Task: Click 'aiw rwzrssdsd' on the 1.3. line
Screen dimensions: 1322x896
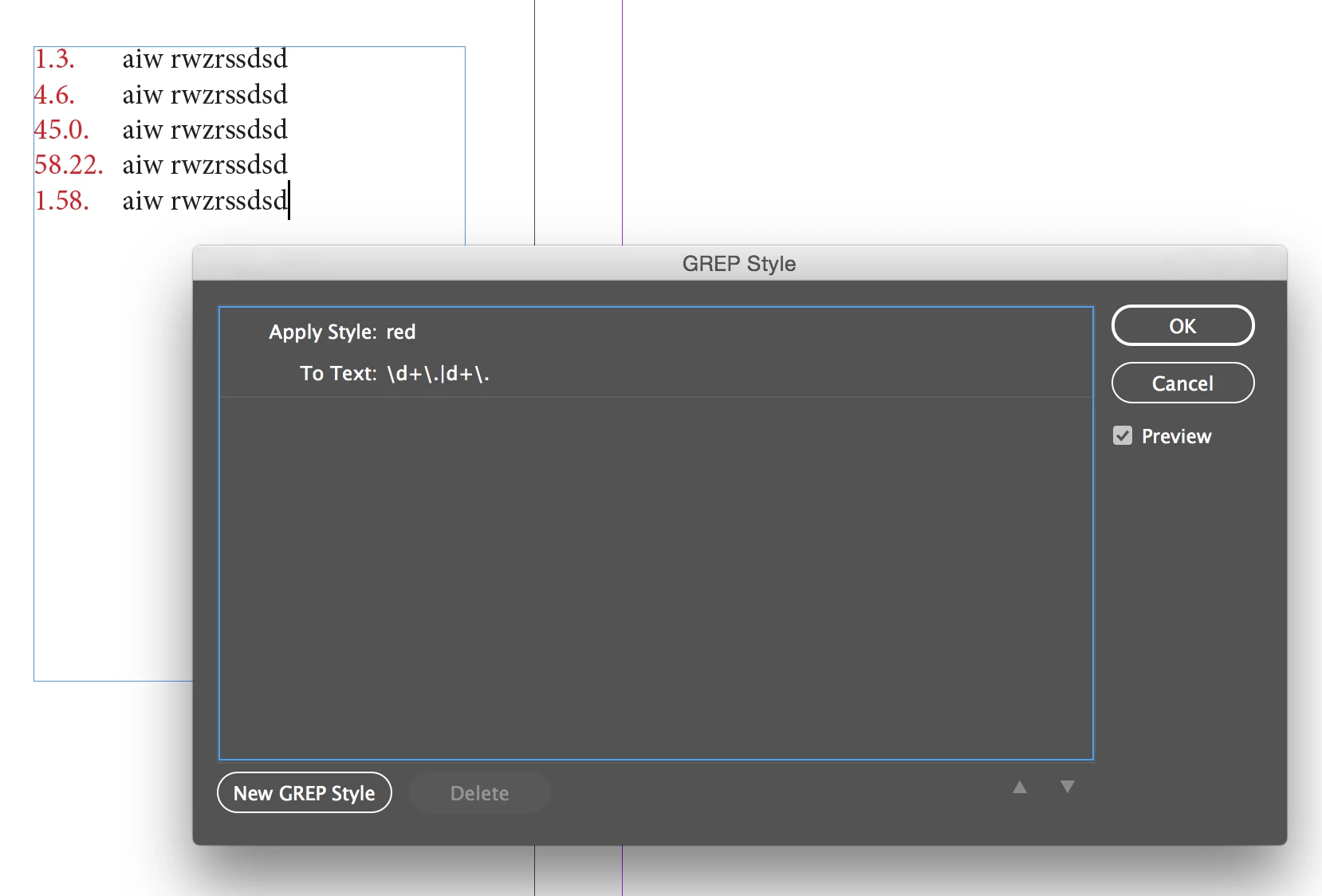Action: 205,59
